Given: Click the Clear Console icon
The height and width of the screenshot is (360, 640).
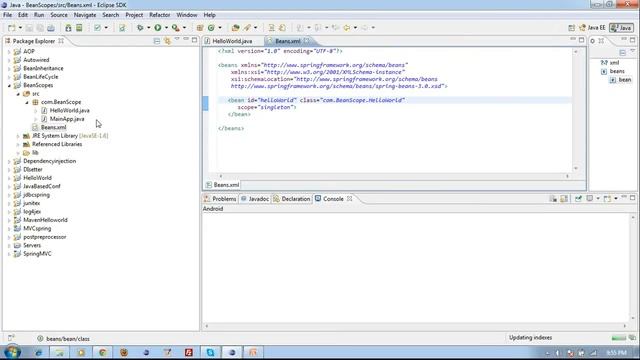Looking at the screenshot, I should pyautogui.click(x=553, y=199).
